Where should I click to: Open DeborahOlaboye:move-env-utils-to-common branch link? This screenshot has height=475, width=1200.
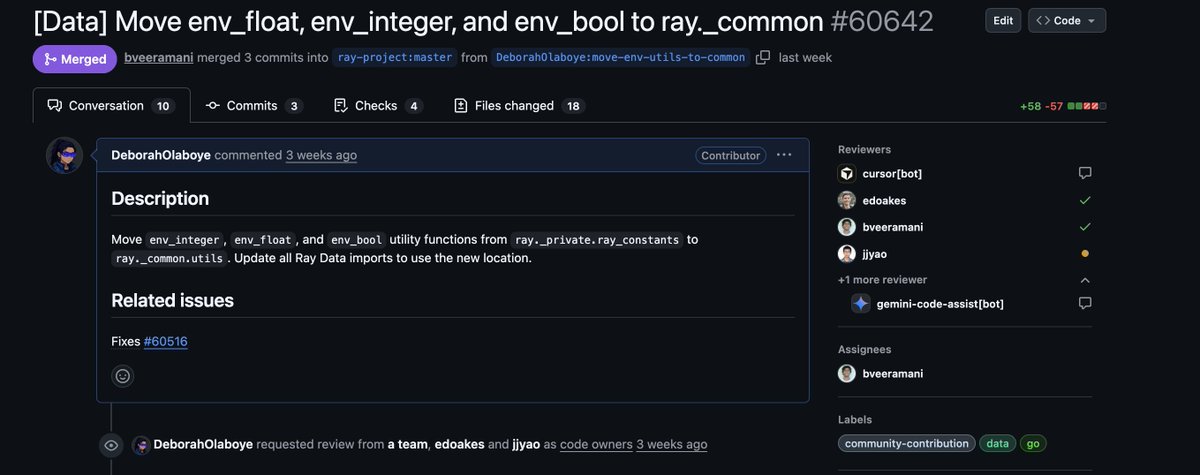coord(621,58)
